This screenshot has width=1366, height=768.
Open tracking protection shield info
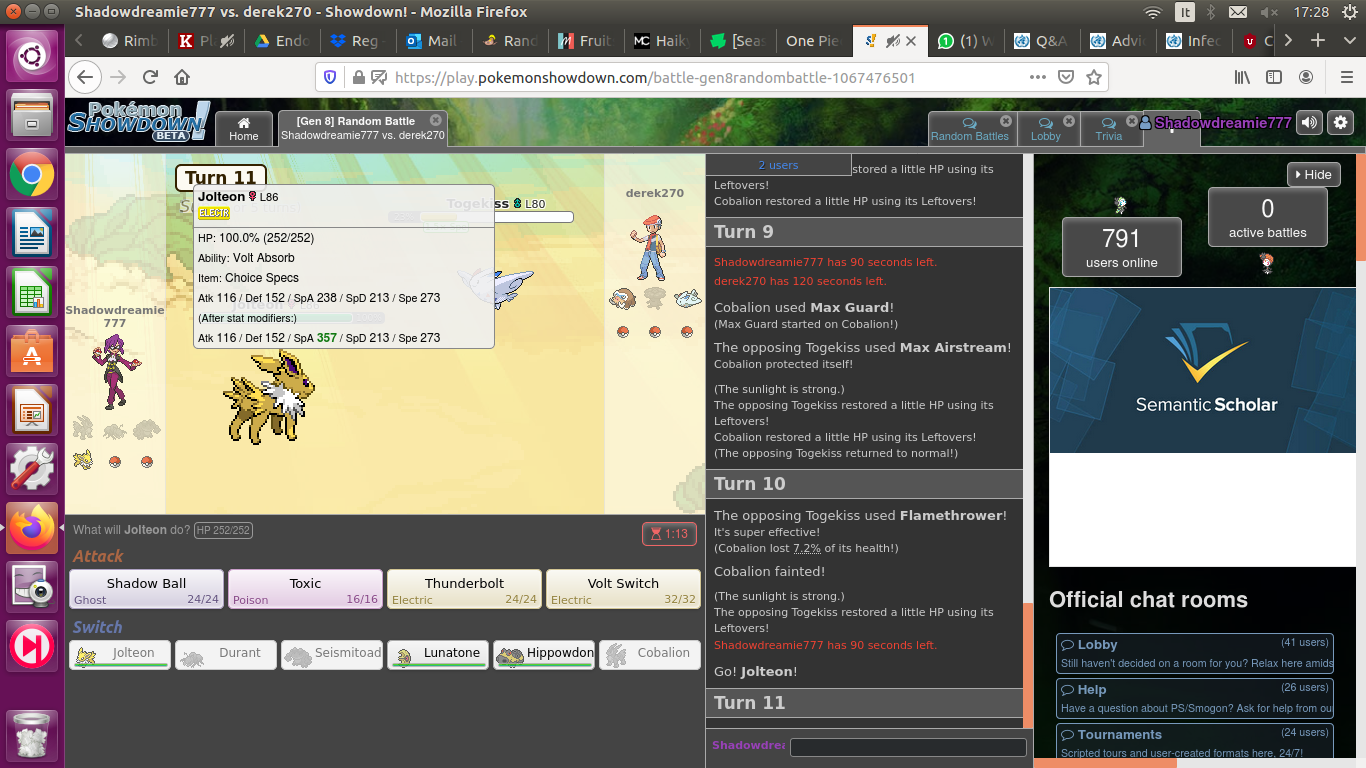point(330,77)
